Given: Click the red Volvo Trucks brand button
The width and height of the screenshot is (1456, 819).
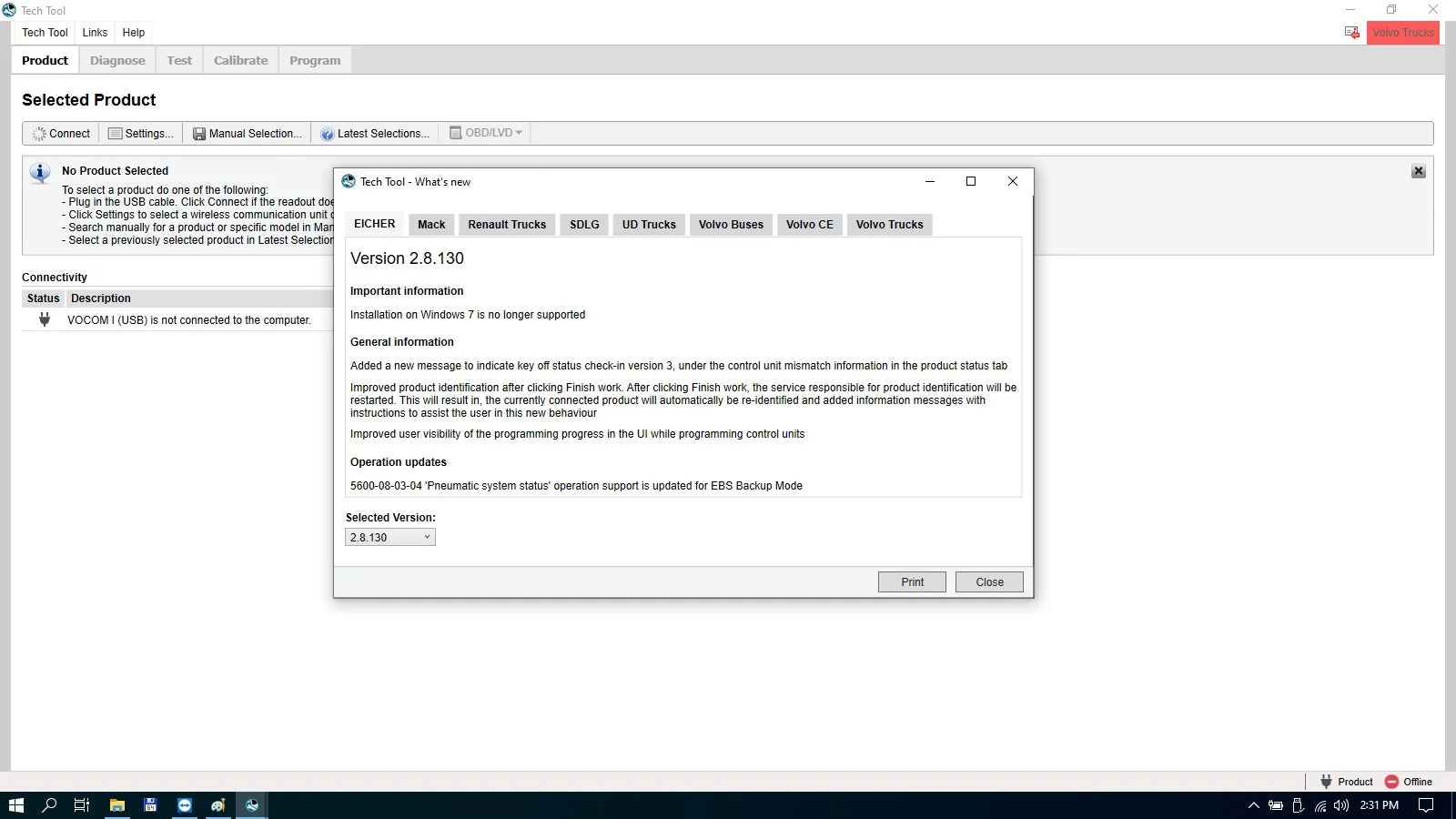Looking at the screenshot, I should point(1402,33).
